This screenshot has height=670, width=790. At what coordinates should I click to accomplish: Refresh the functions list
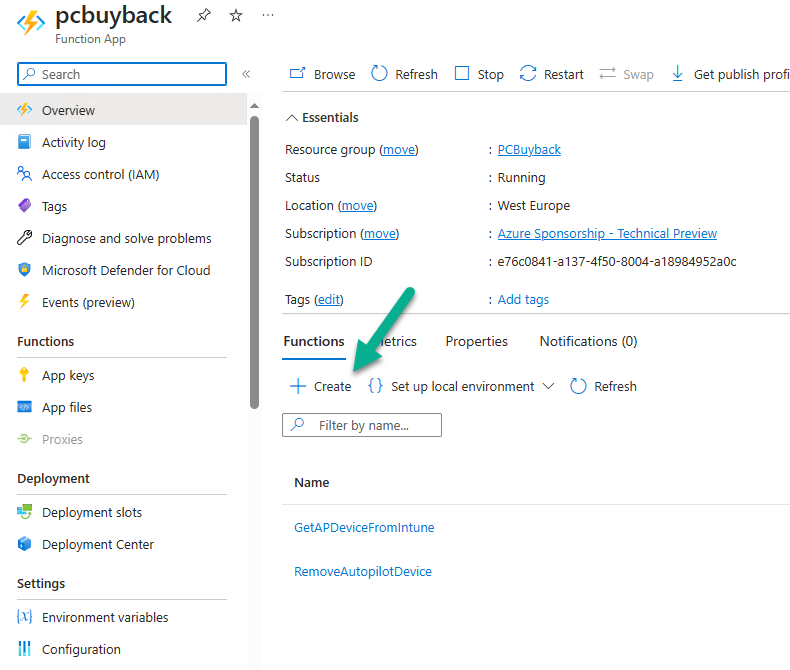(x=603, y=386)
